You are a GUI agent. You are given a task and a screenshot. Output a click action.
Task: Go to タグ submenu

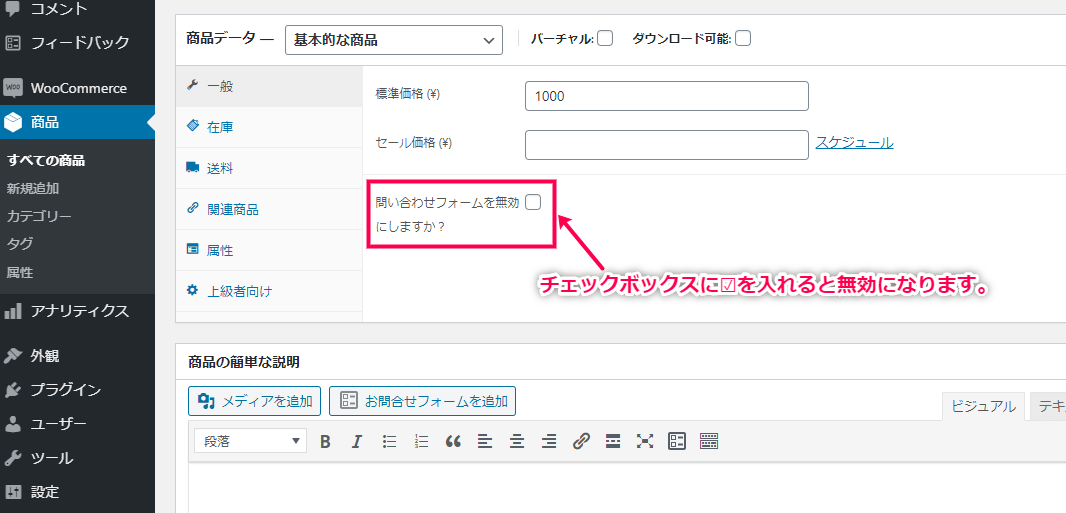[x=20, y=244]
